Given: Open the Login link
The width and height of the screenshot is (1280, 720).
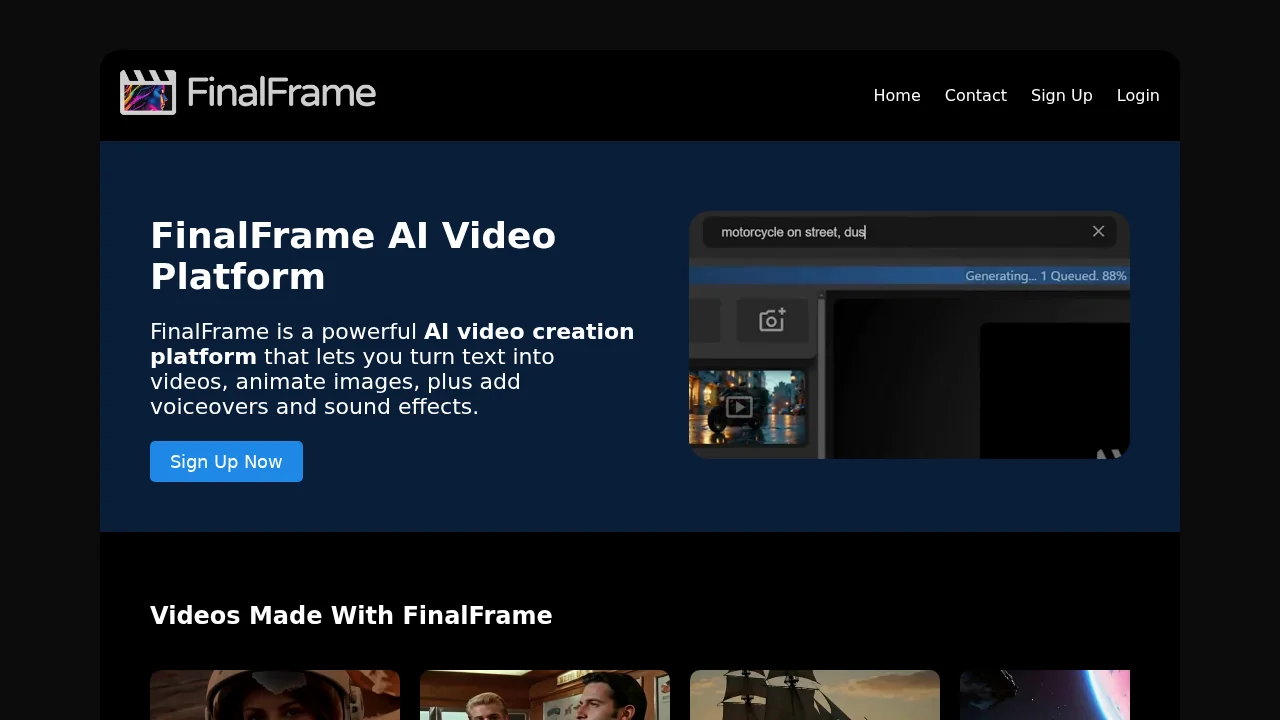Looking at the screenshot, I should (1138, 95).
